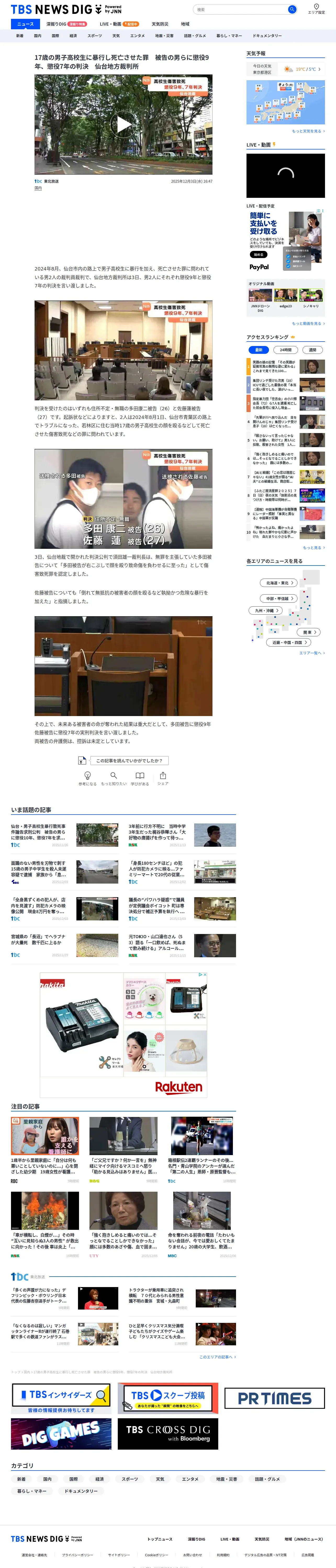
Task: Click the lightning icon beside LIVE・動画 heading
Action: pyautogui.click(x=274, y=144)
